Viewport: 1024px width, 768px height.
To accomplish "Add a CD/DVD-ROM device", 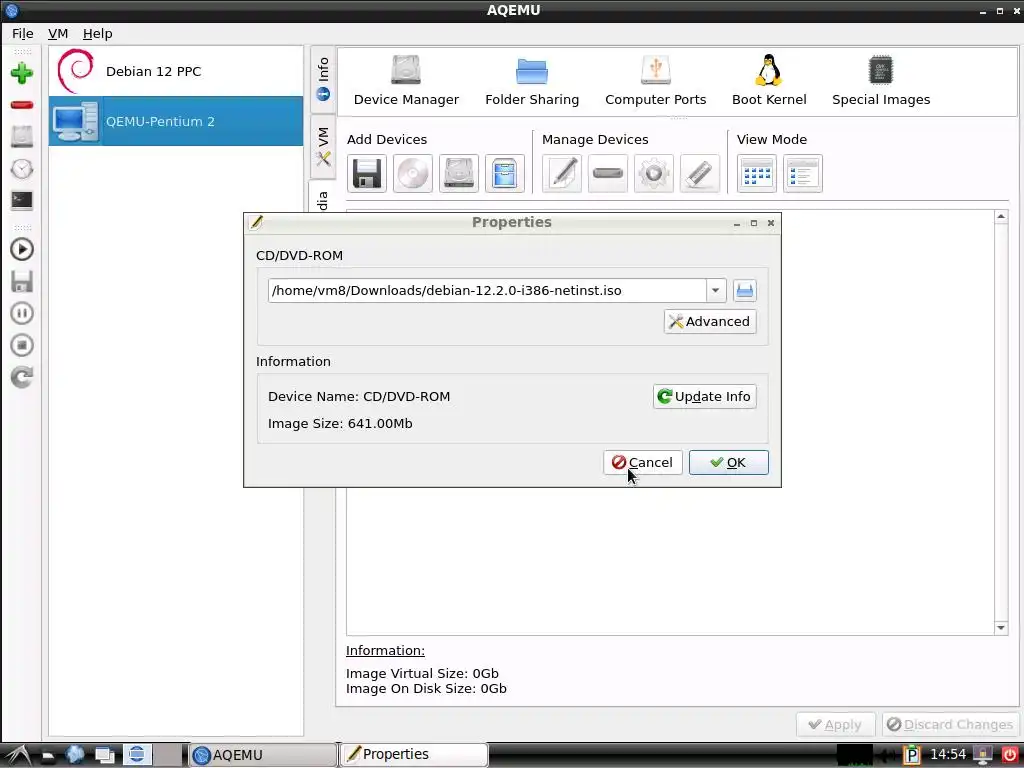I will coord(413,174).
